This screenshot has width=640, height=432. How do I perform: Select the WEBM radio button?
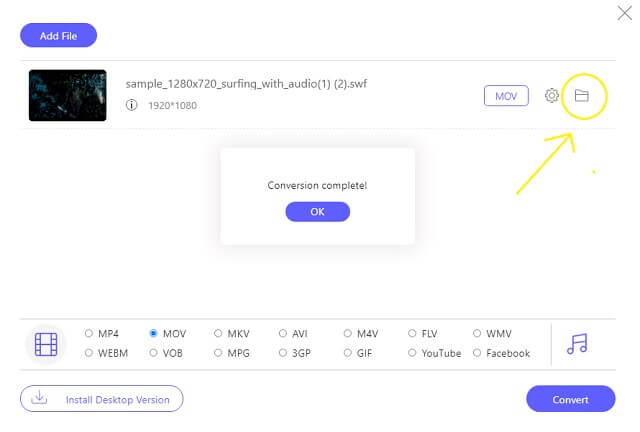[90, 353]
